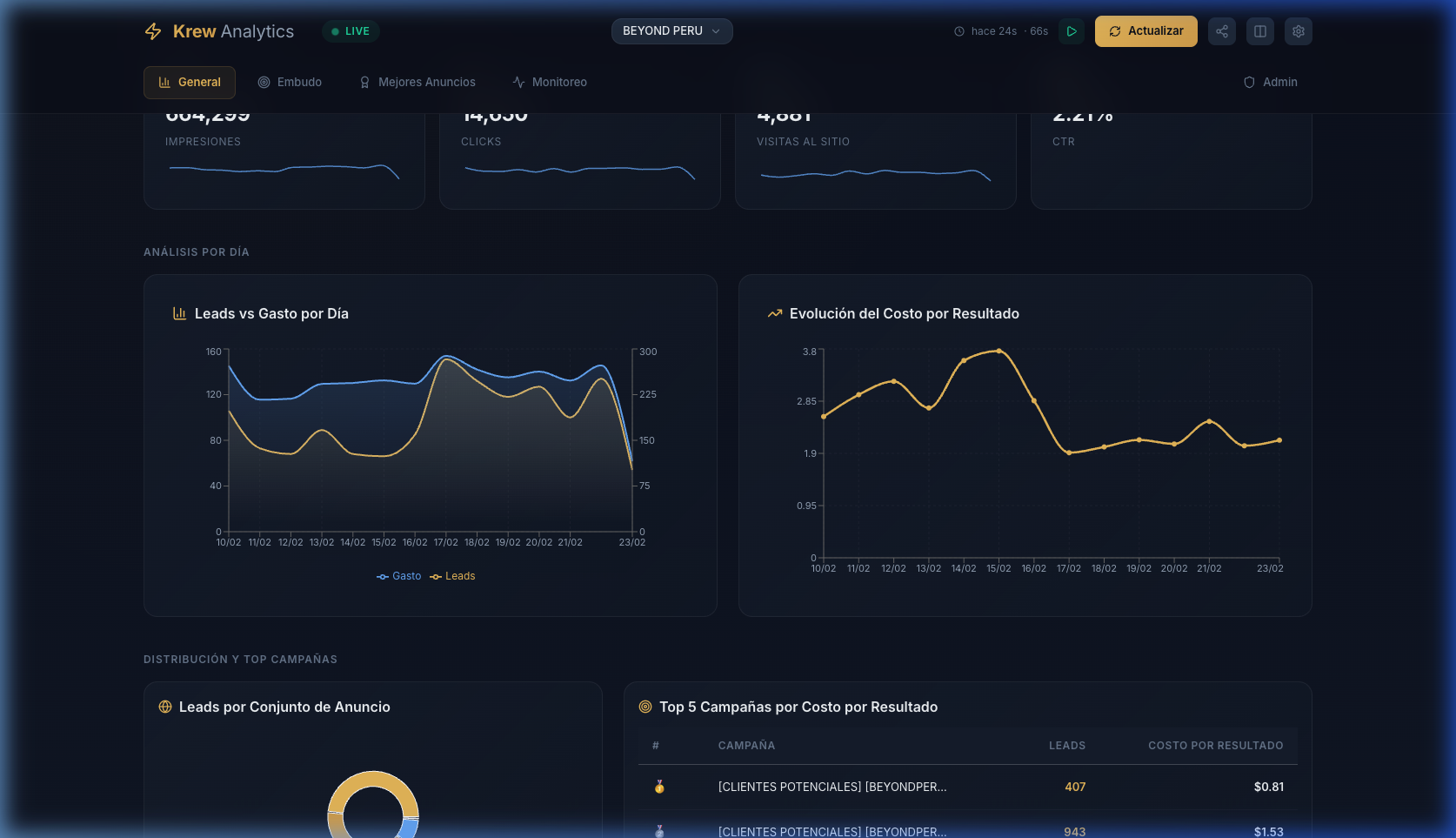
Task: Sort table by Leads column header
Action: (1066, 746)
